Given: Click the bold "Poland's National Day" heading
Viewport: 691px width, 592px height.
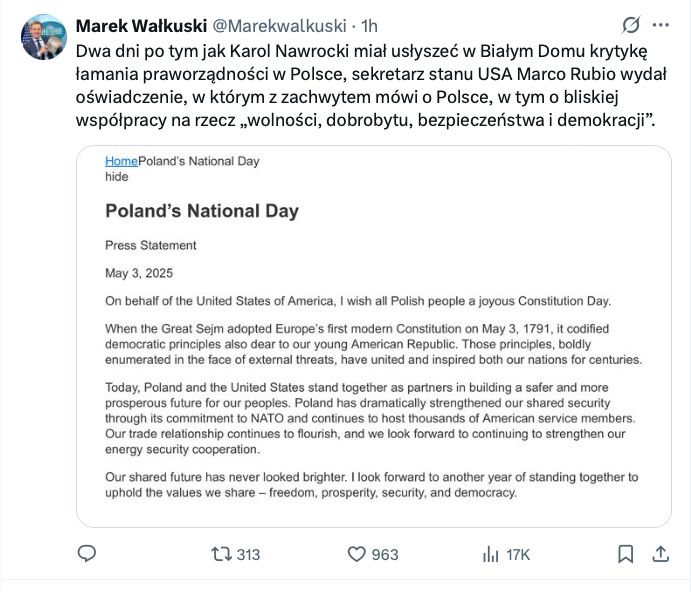Looking at the screenshot, I should (x=202, y=211).
